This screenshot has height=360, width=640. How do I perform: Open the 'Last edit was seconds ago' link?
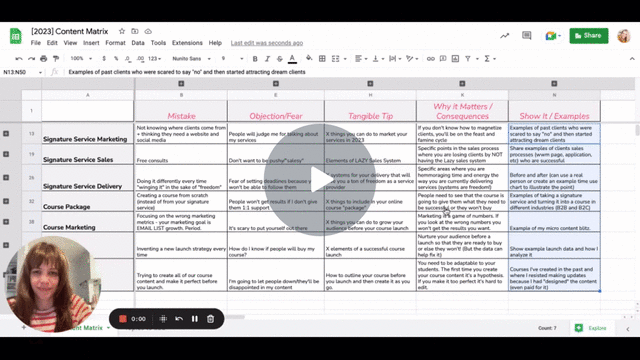(x=267, y=43)
